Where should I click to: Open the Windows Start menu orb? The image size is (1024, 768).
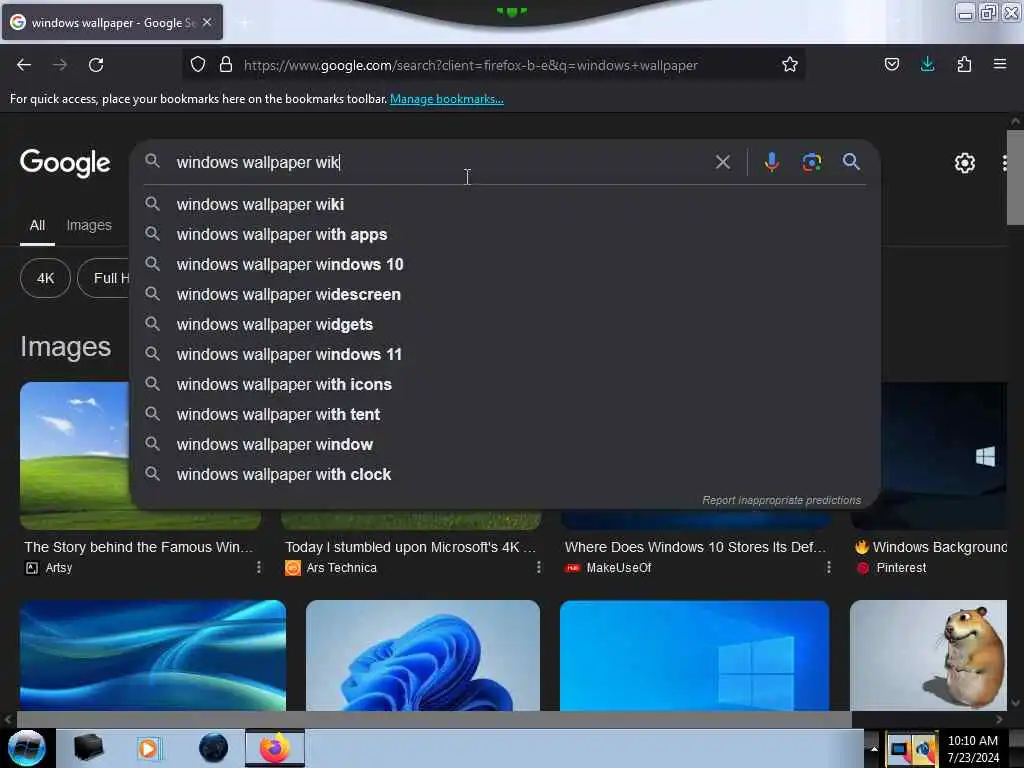pyautogui.click(x=27, y=748)
